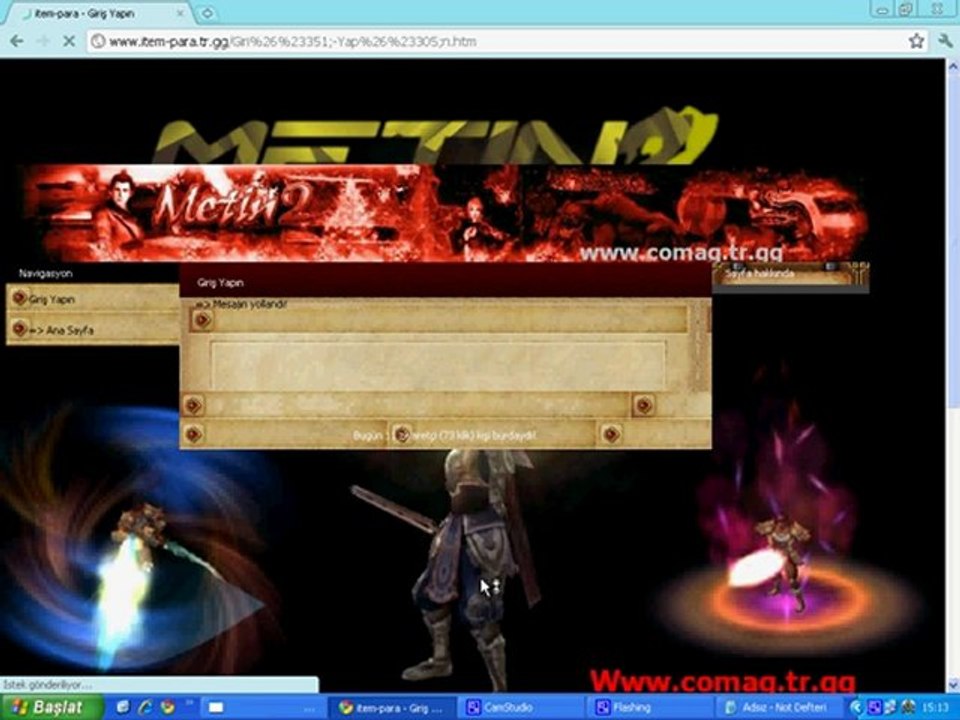Click the red bullet icon under Mesajın yollandı
This screenshot has height=720, width=960.
click(201, 320)
